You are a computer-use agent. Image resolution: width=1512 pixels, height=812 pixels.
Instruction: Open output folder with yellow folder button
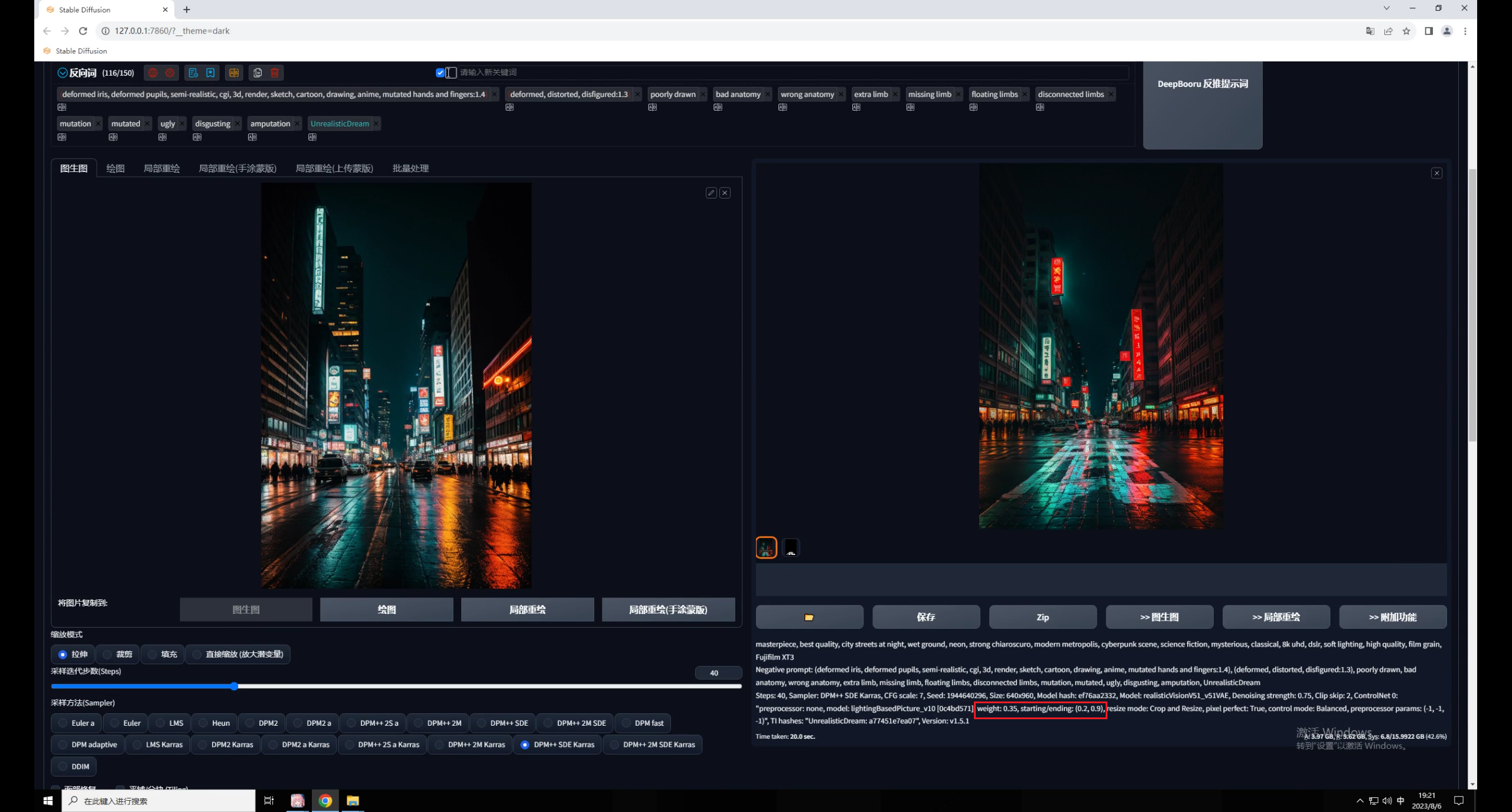coord(809,617)
